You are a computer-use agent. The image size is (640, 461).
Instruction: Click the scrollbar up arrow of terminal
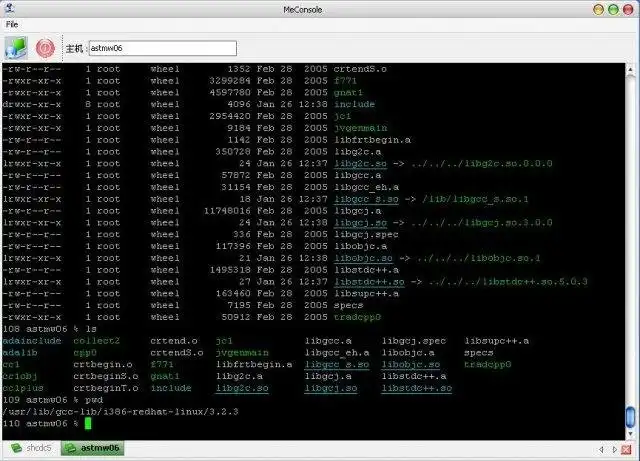[631, 70]
